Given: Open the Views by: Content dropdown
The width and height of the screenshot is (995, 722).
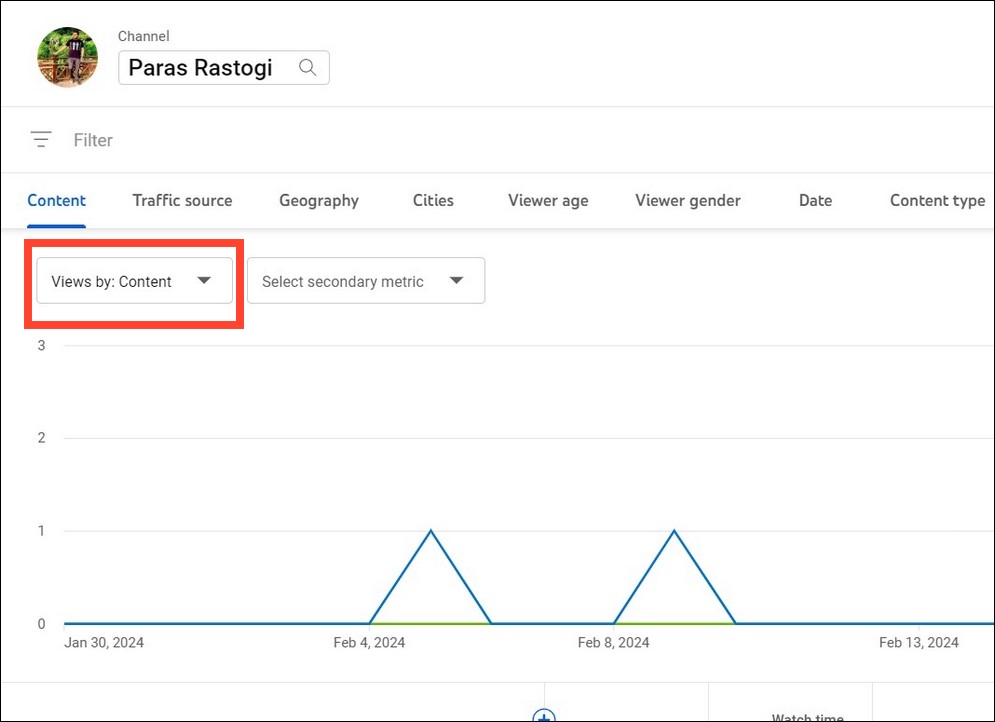Looking at the screenshot, I should click(x=134, y=281).
